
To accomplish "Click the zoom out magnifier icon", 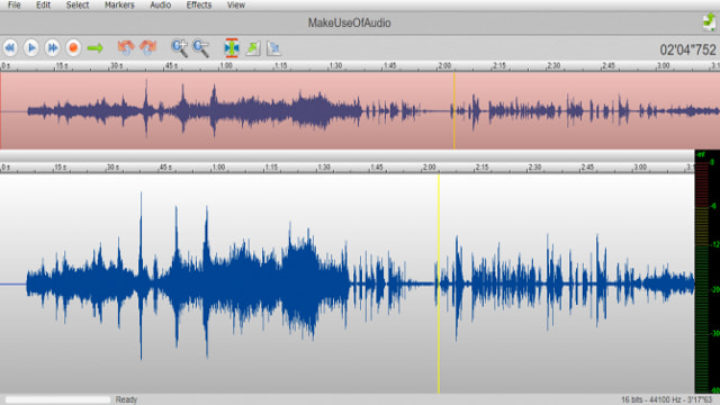I will 201,47.
